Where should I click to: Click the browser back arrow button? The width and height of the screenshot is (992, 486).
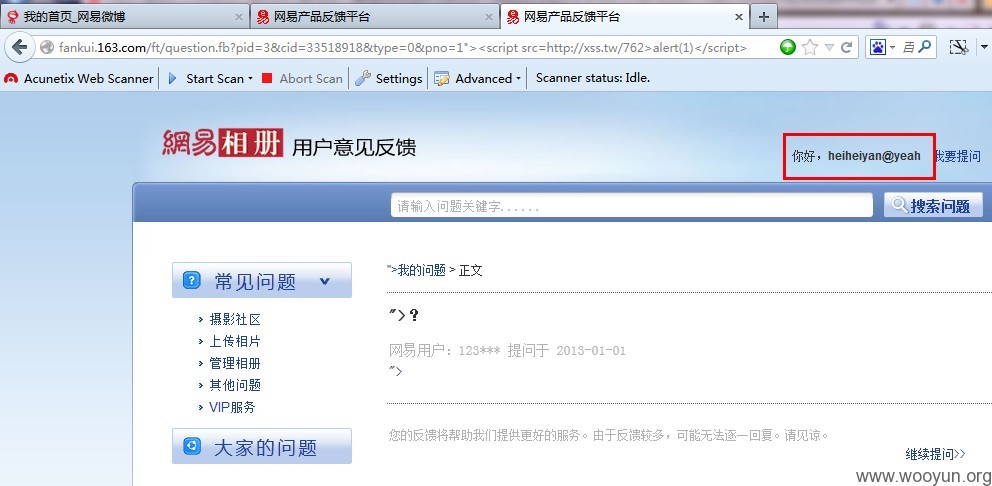20,47
